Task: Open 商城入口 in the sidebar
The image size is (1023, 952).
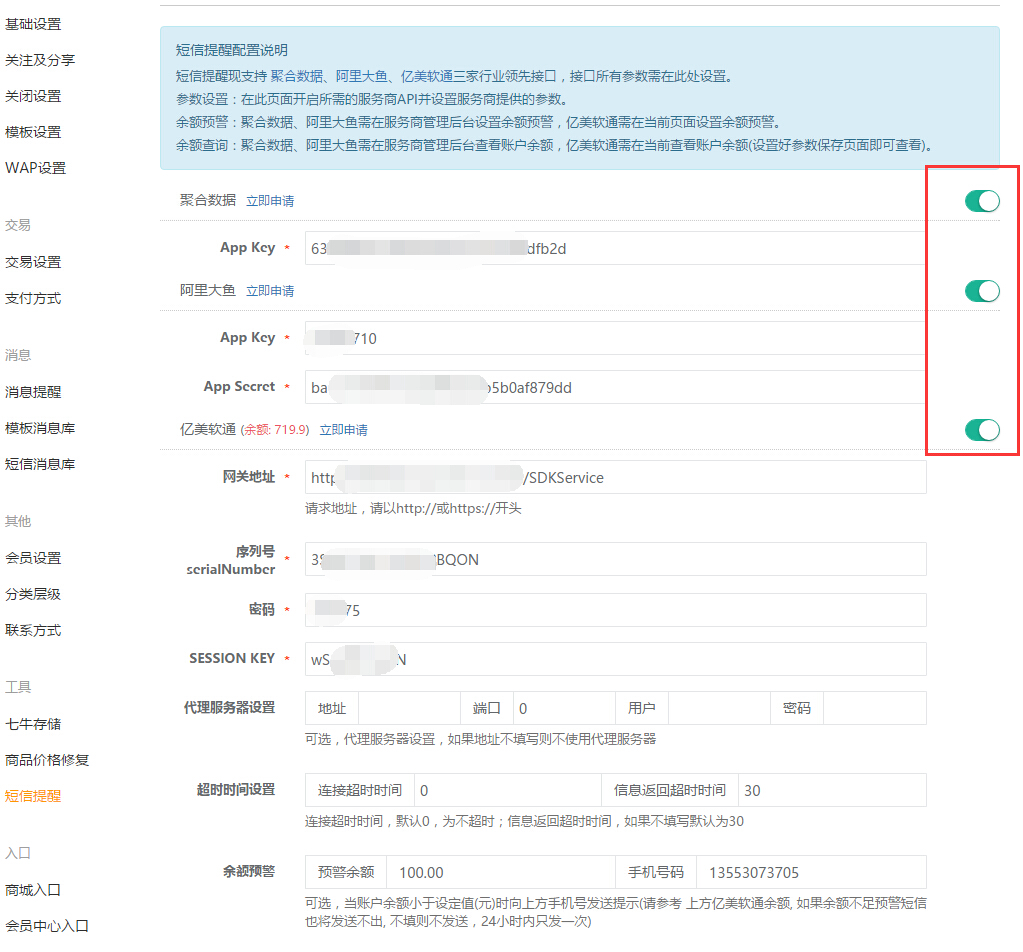Action: coord(33,890)
